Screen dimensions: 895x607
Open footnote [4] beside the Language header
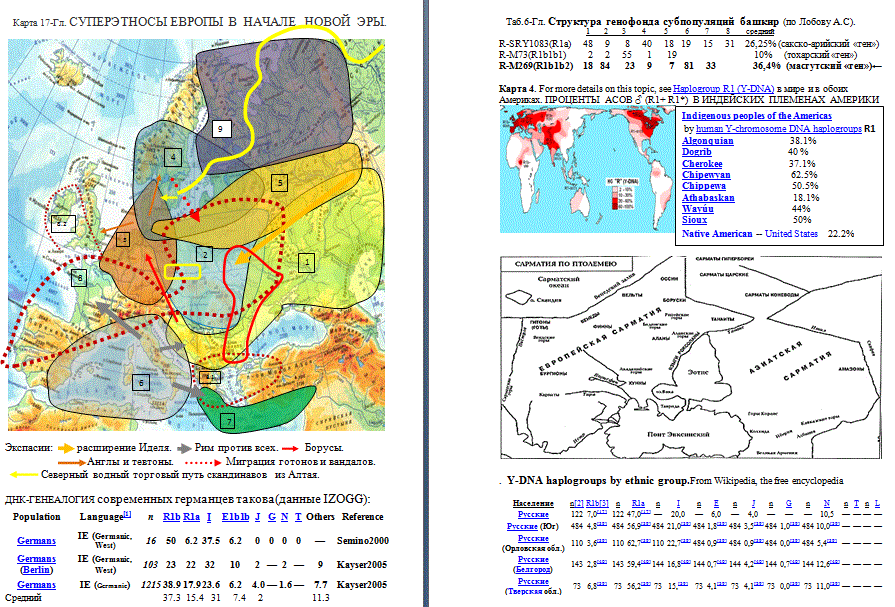point(128,514)
